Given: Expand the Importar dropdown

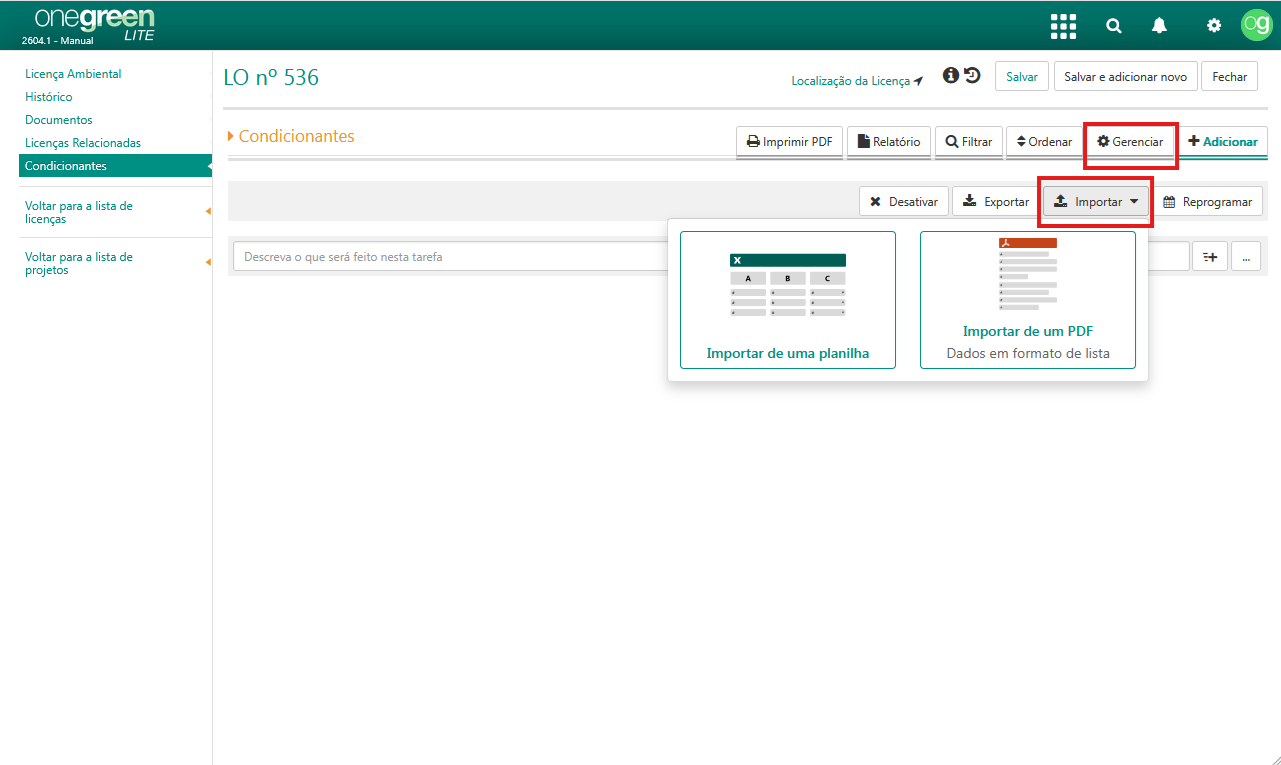Looking at the screenshot, I should point(1096,201).
